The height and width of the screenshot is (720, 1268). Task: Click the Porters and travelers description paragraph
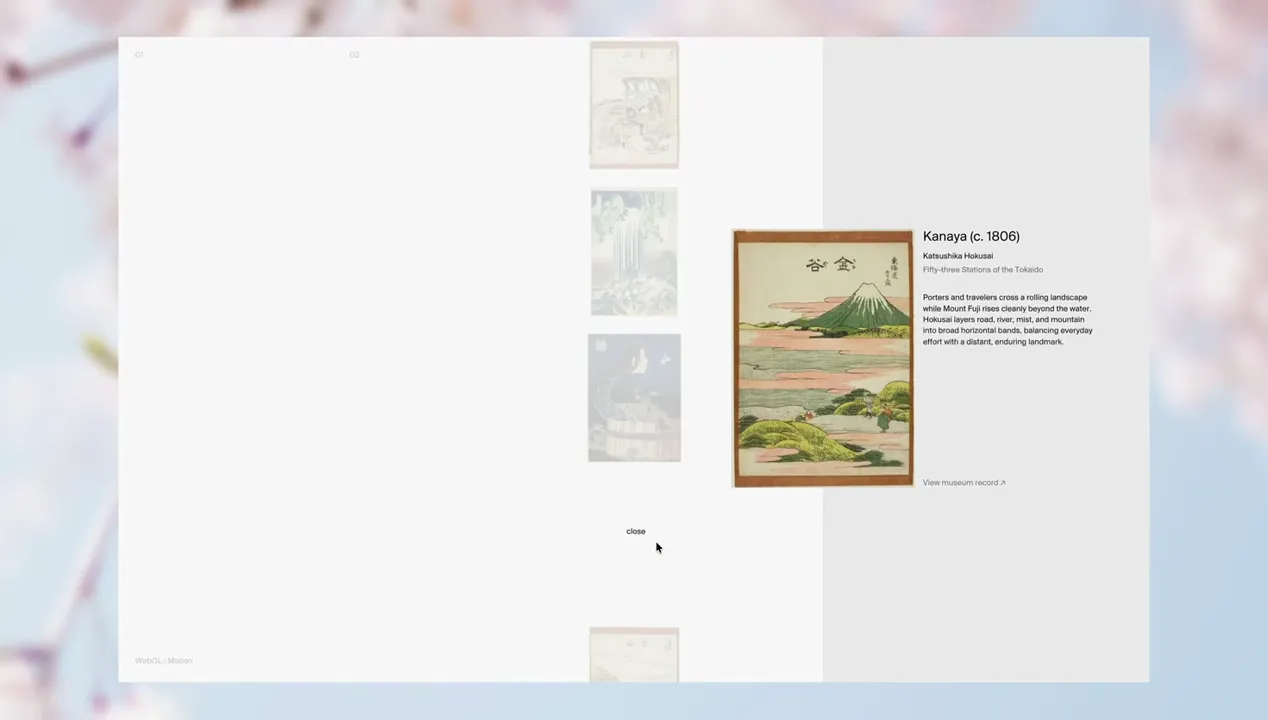click(1008, 319)
